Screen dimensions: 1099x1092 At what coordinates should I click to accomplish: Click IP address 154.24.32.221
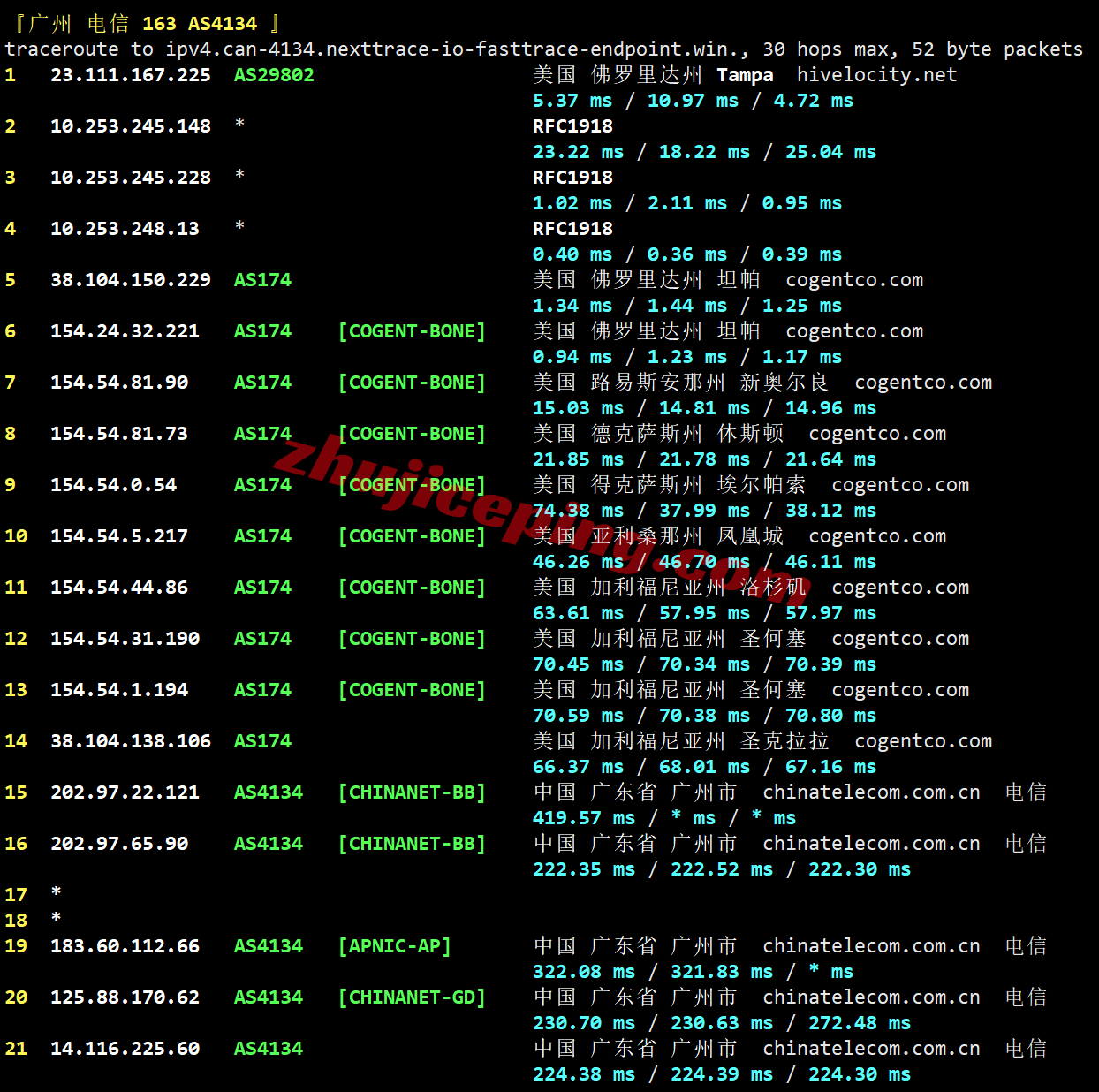(x=125, y=331)
